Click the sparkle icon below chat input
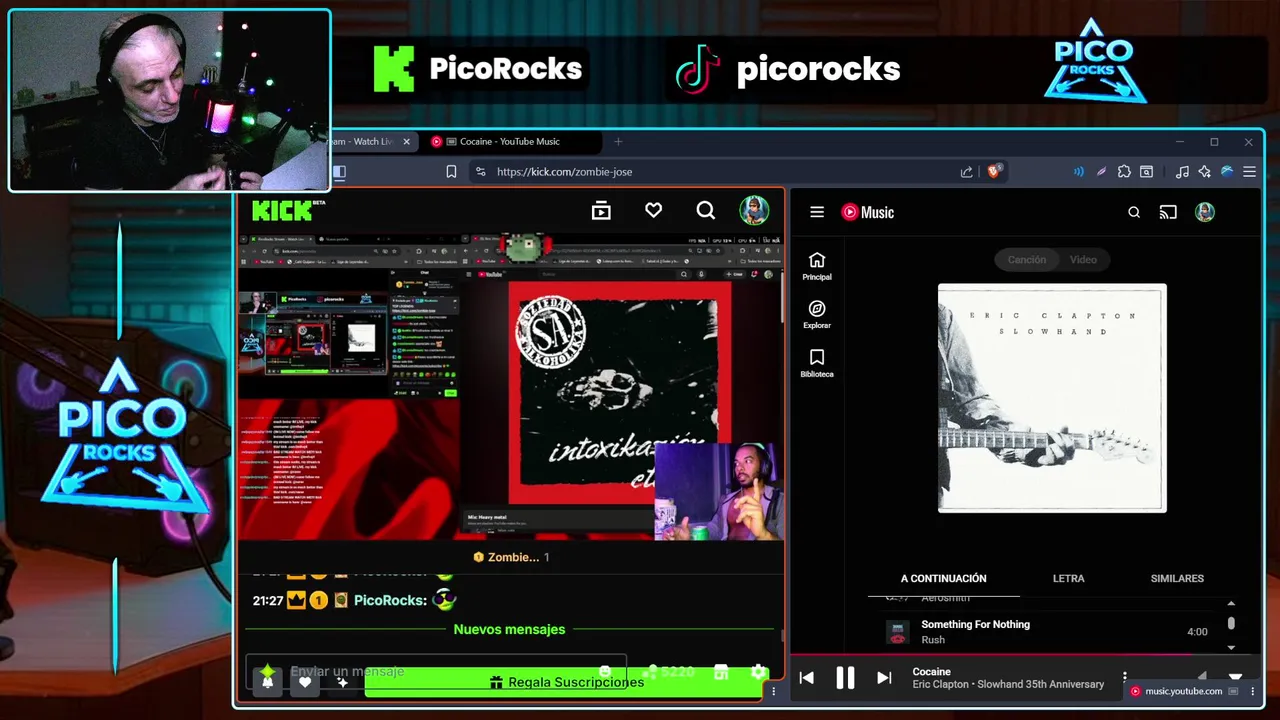 [x=342, y=682]
